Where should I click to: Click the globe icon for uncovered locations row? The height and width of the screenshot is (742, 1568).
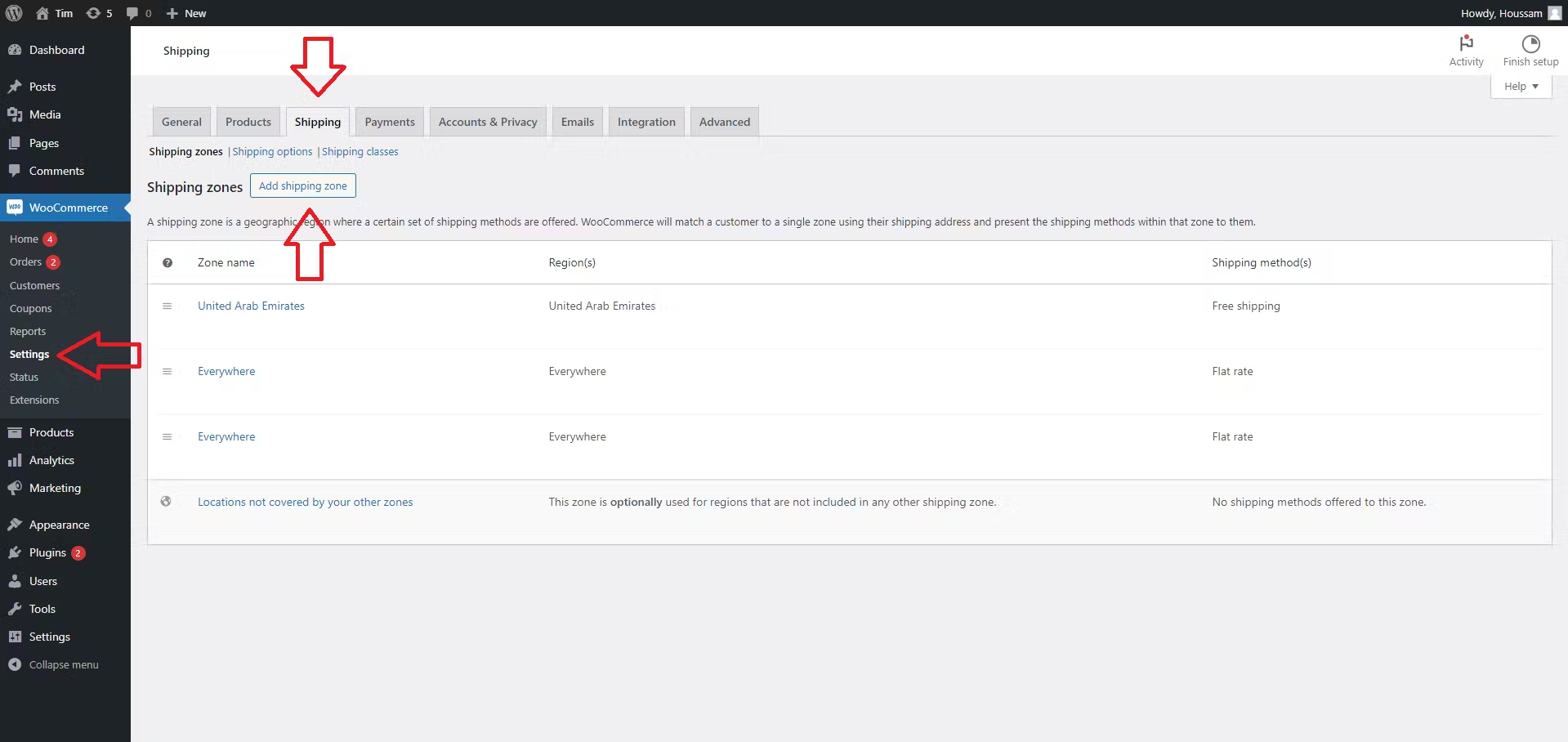point(166,501)
